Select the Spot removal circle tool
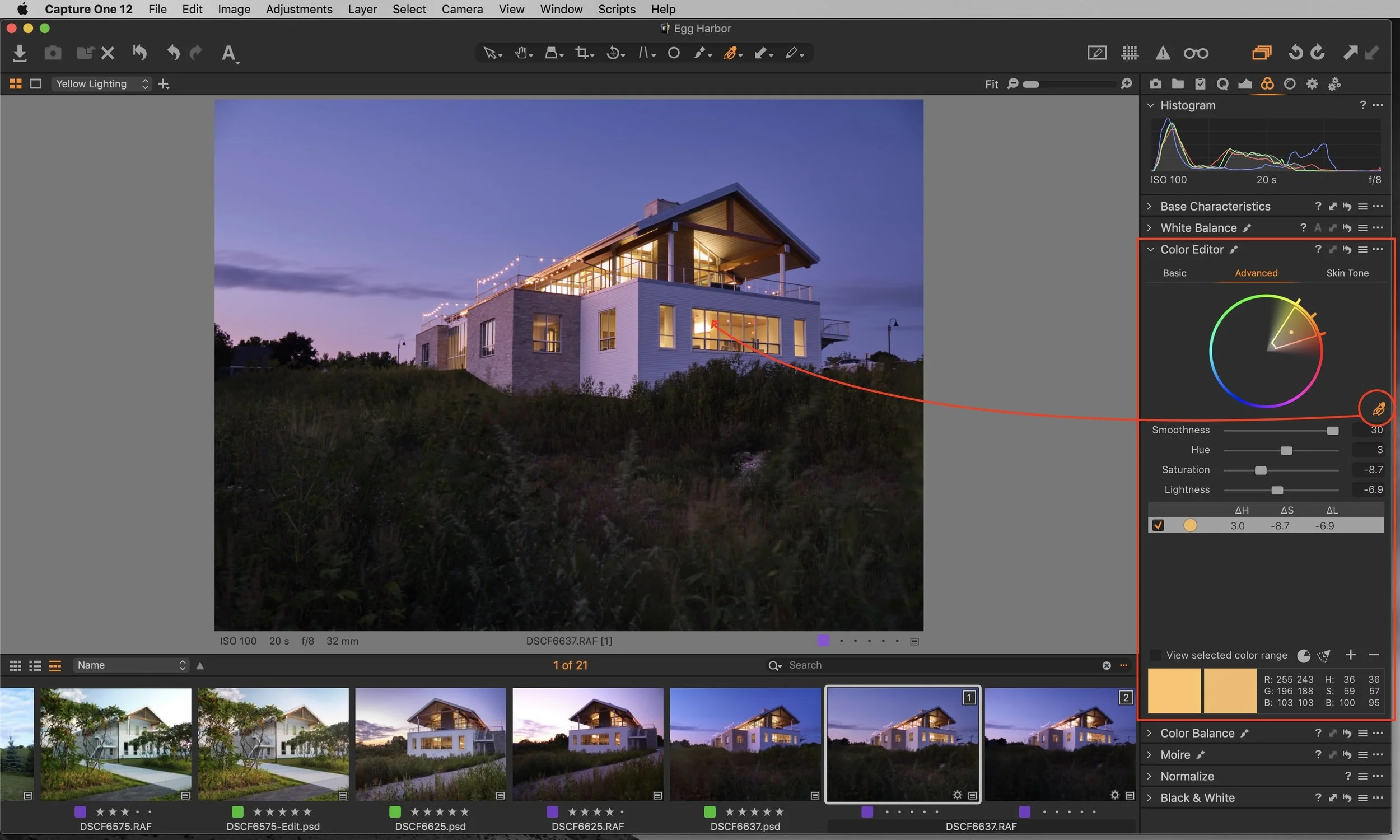1400x840 pixels. [674, 53]
